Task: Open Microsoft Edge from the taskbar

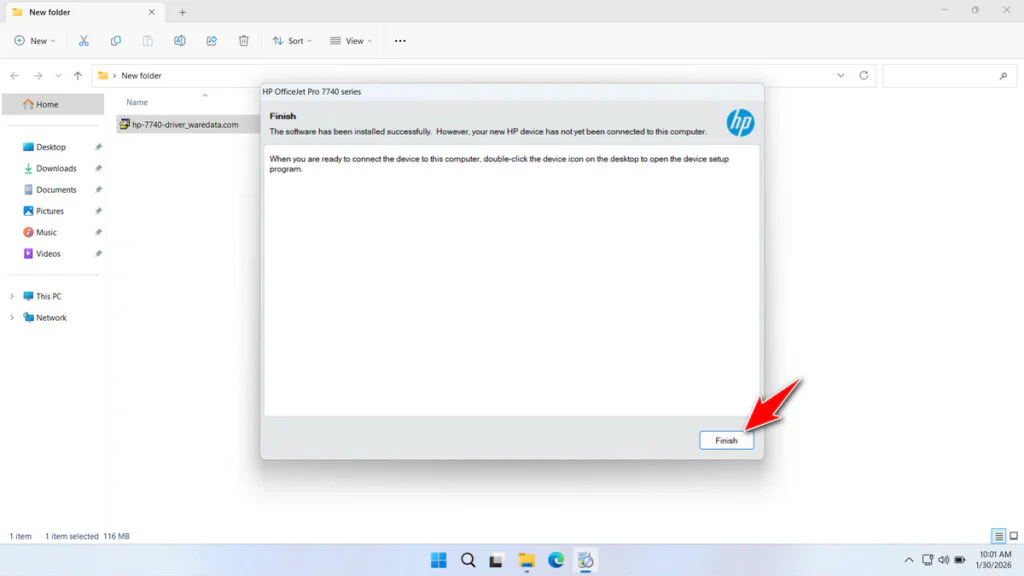Action: (x=556, y=560)
